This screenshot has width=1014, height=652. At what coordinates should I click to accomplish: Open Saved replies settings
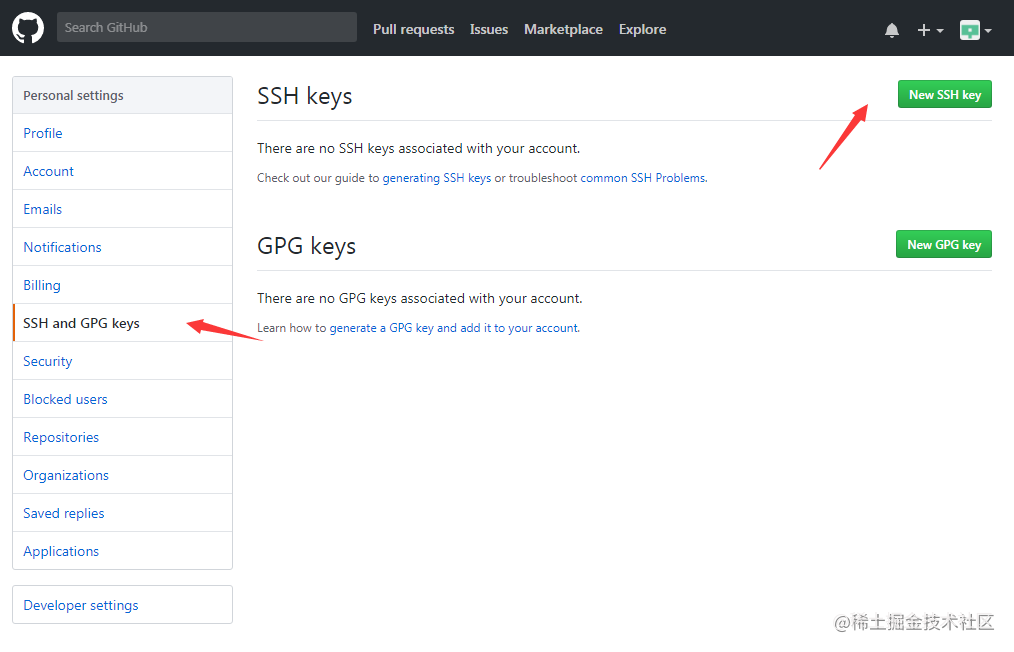pos(122,514)
